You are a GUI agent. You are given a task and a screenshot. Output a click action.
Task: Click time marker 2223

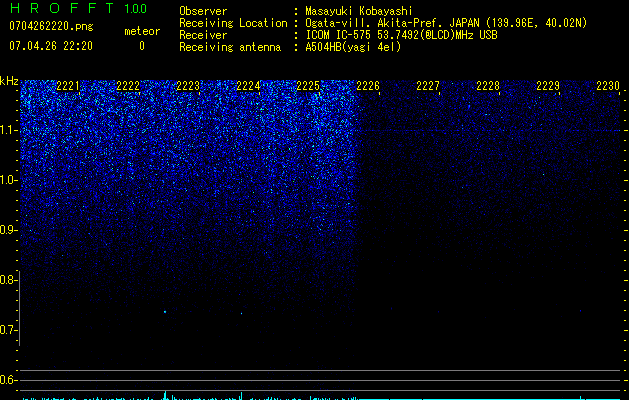click(188, 85)
